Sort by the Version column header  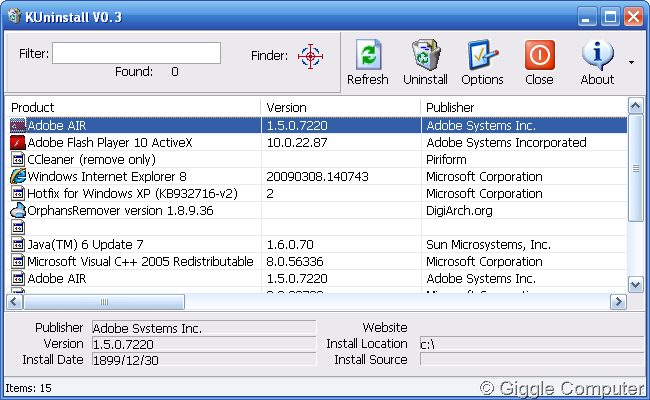coord(341,107)
